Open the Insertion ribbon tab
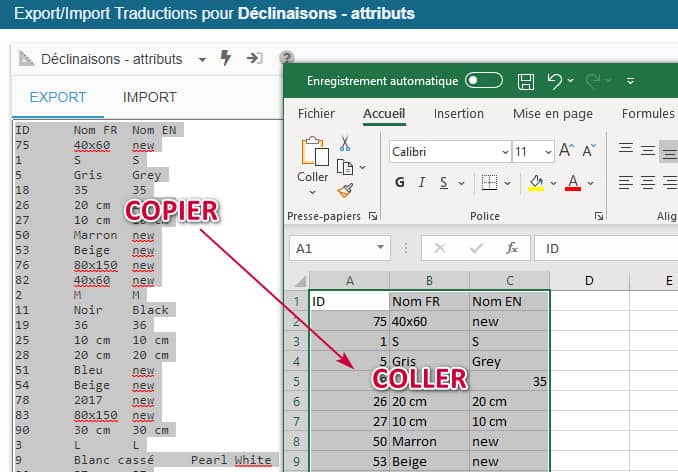 (458, 114)
